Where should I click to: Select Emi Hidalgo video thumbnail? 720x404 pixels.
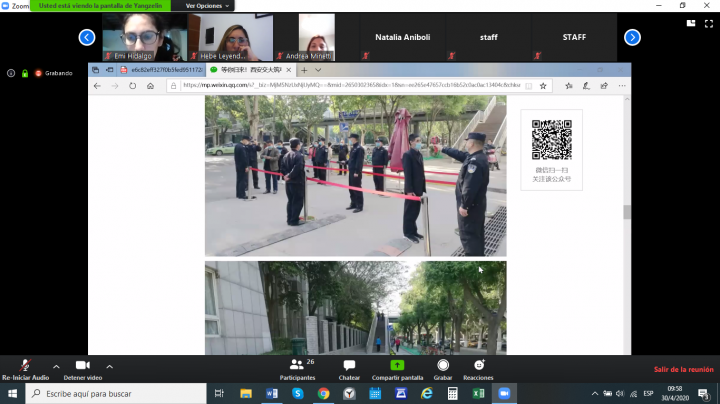(144, 37)
